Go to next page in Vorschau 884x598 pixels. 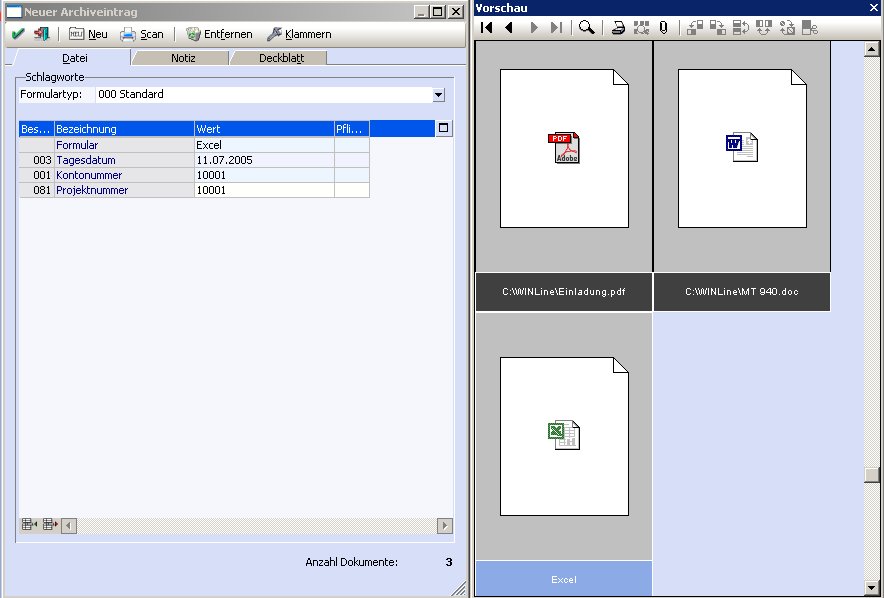click(534, 27)
